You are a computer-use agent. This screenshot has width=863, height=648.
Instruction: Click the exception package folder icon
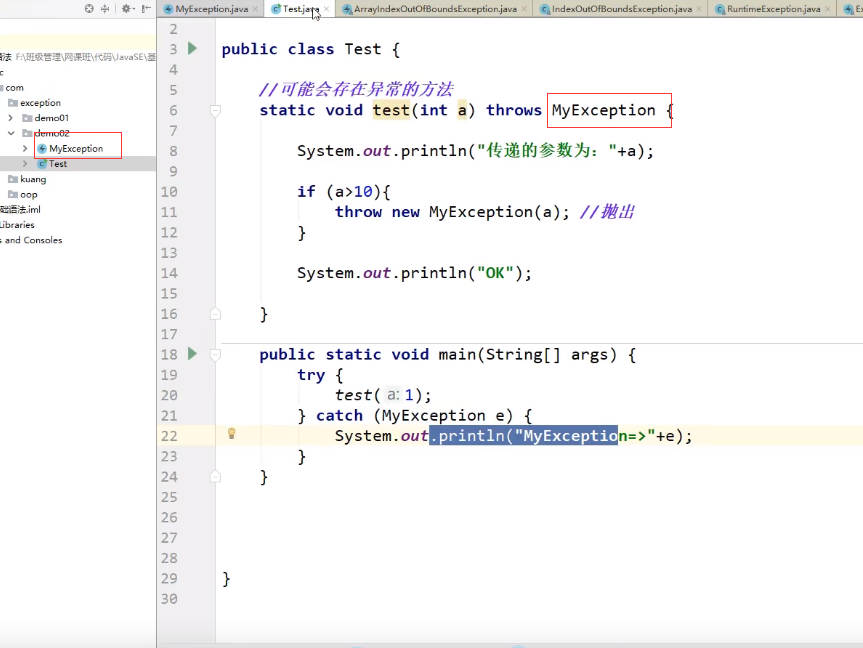pyautogui.click(x=13, y=103)
